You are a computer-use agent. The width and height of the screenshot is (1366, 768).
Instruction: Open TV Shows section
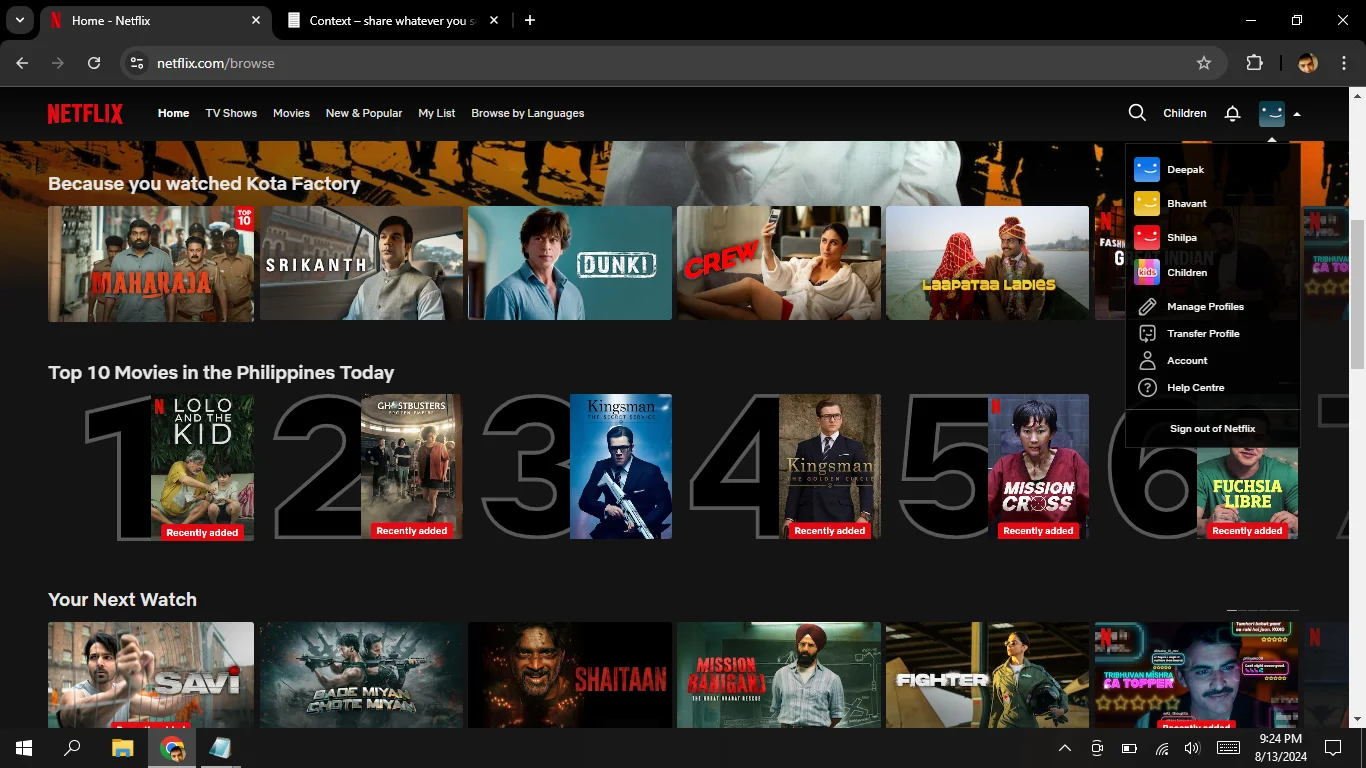(x=231, y=113)
